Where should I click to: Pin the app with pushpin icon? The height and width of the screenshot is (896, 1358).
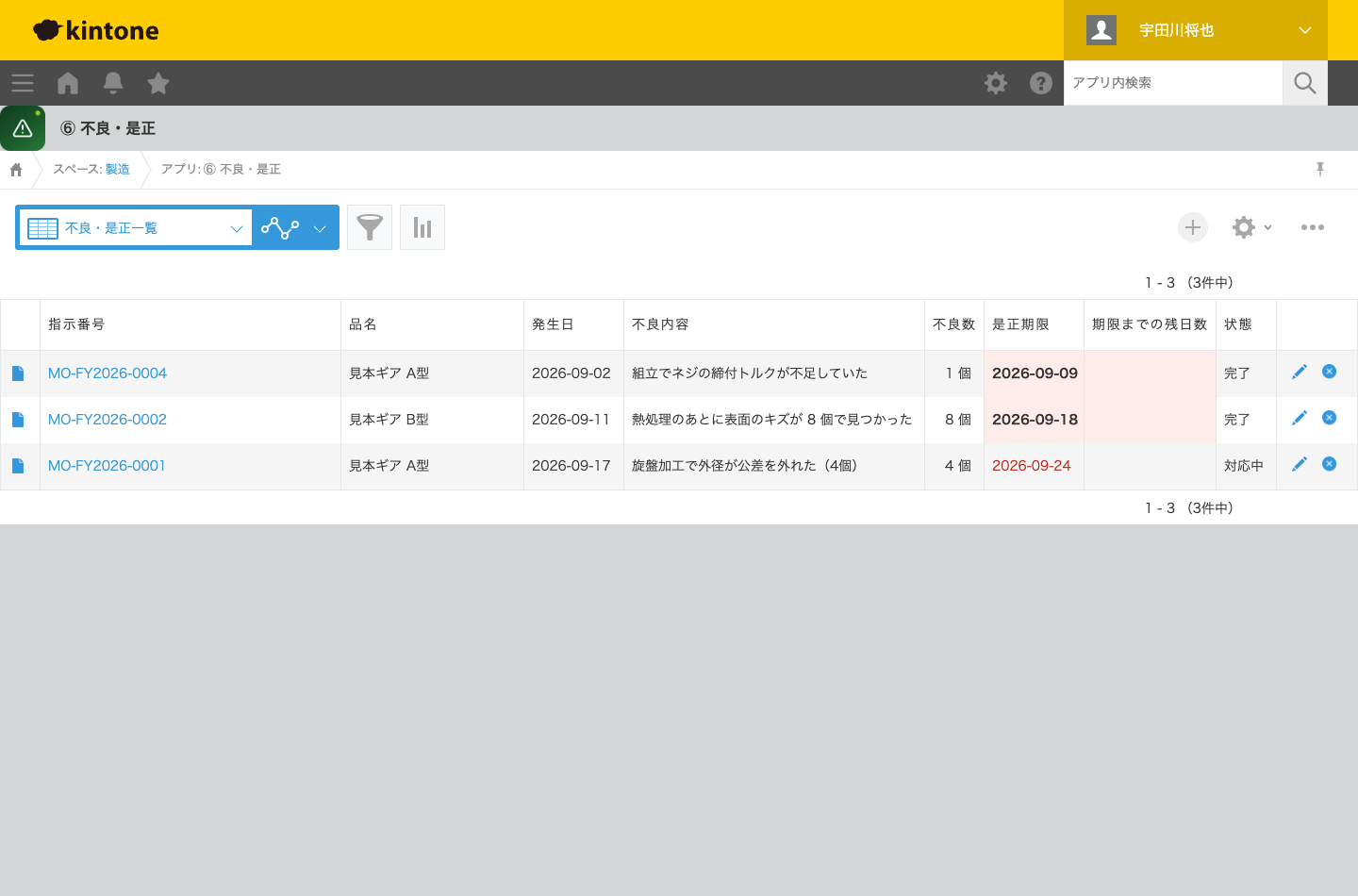[1320, 169]
